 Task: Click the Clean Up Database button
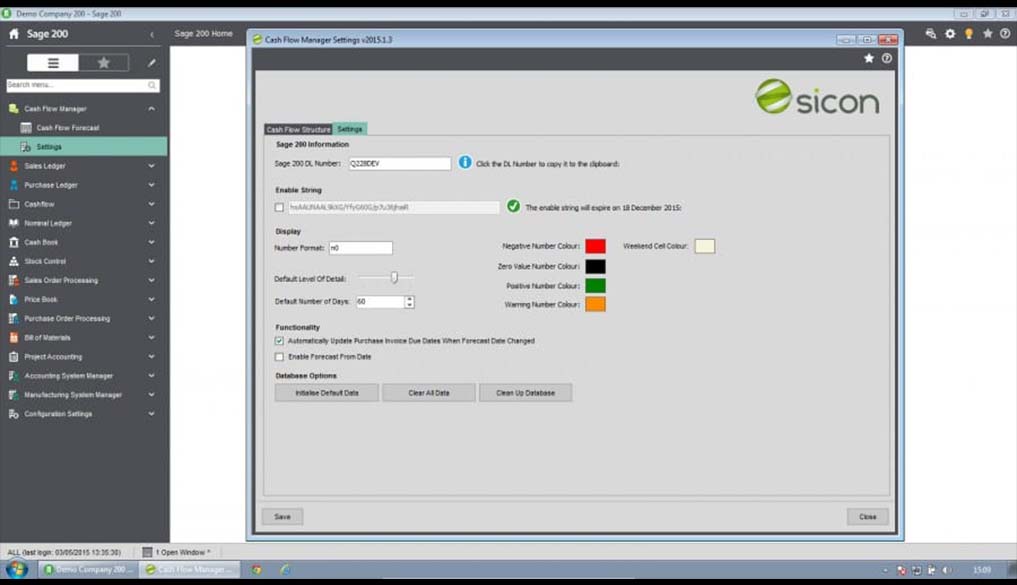(525, 393)
